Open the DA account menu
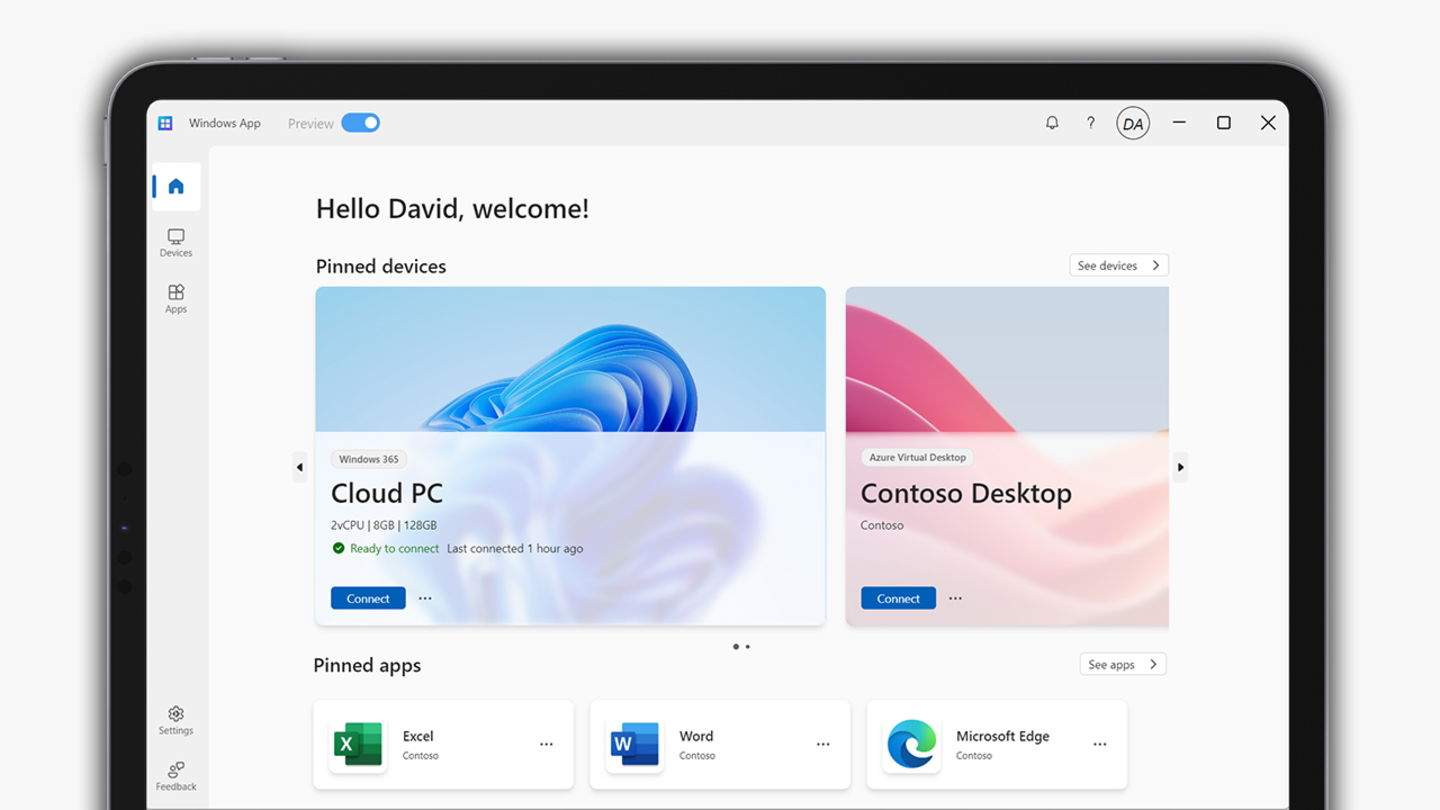This screenshot has width=1440, height=810. pyautogui.click(x=1133, y=122)
